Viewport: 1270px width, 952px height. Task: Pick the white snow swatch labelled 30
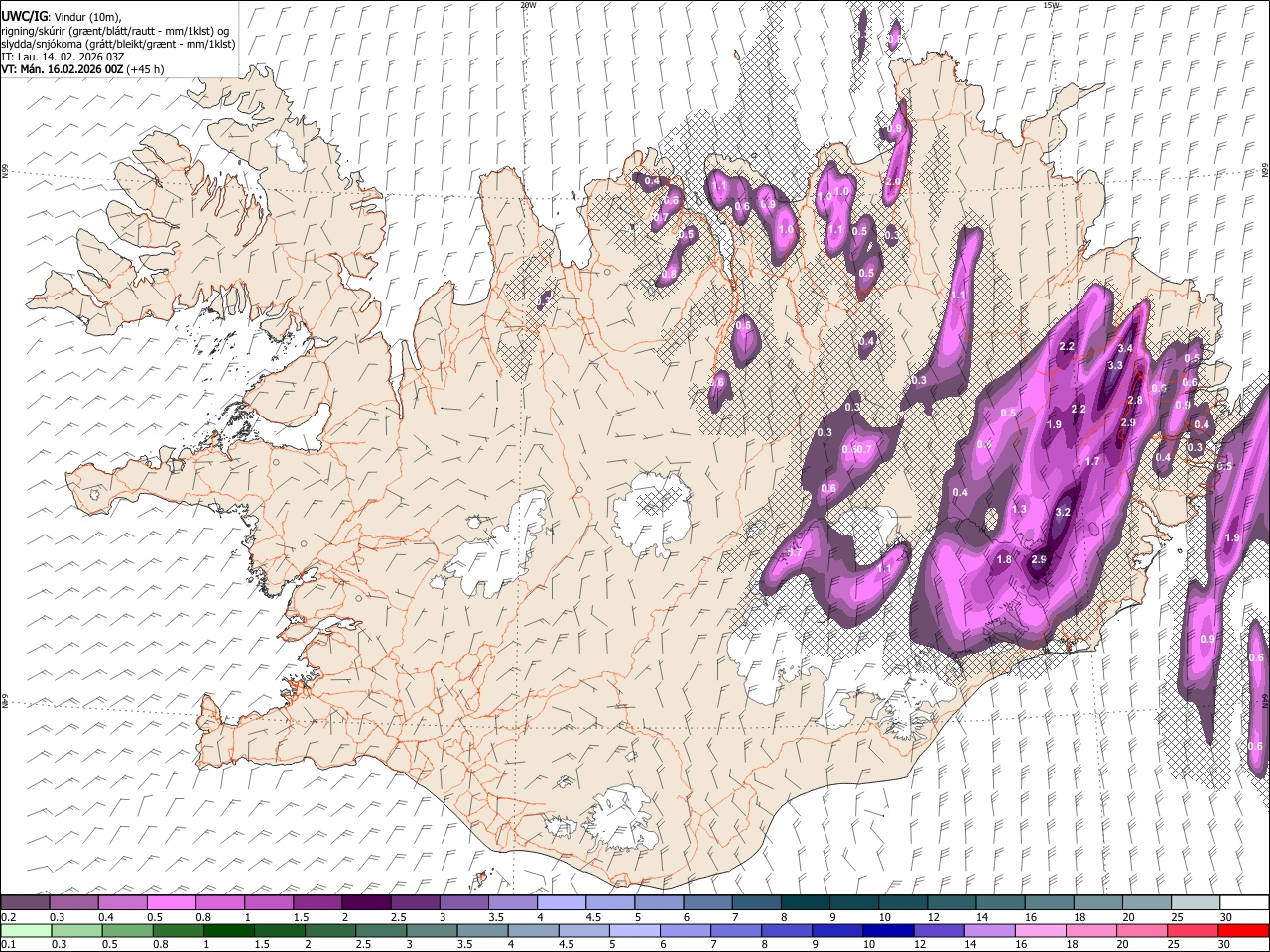coord(1243,902)
